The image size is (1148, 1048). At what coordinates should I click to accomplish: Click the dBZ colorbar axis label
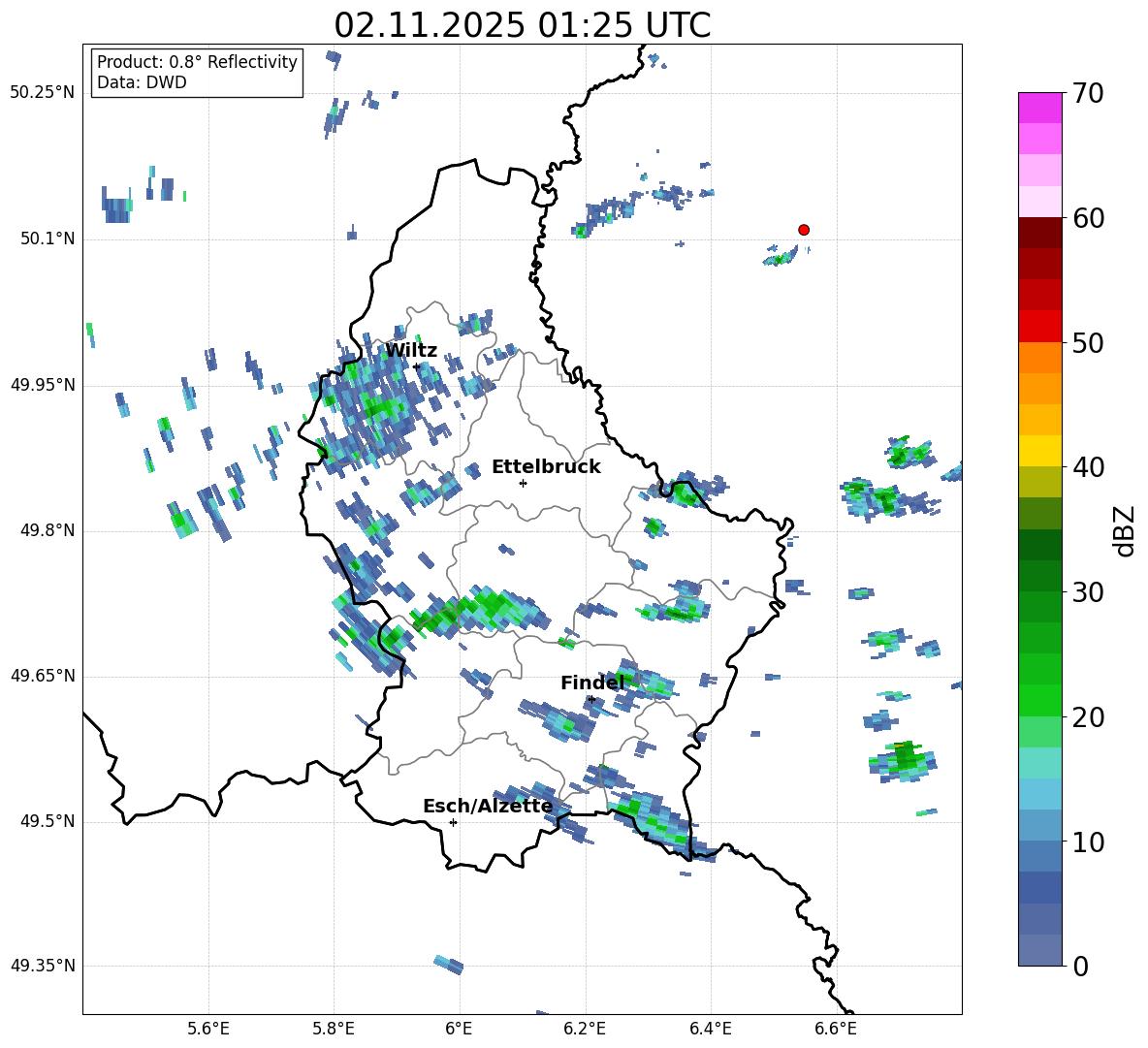coord(1125,530)
